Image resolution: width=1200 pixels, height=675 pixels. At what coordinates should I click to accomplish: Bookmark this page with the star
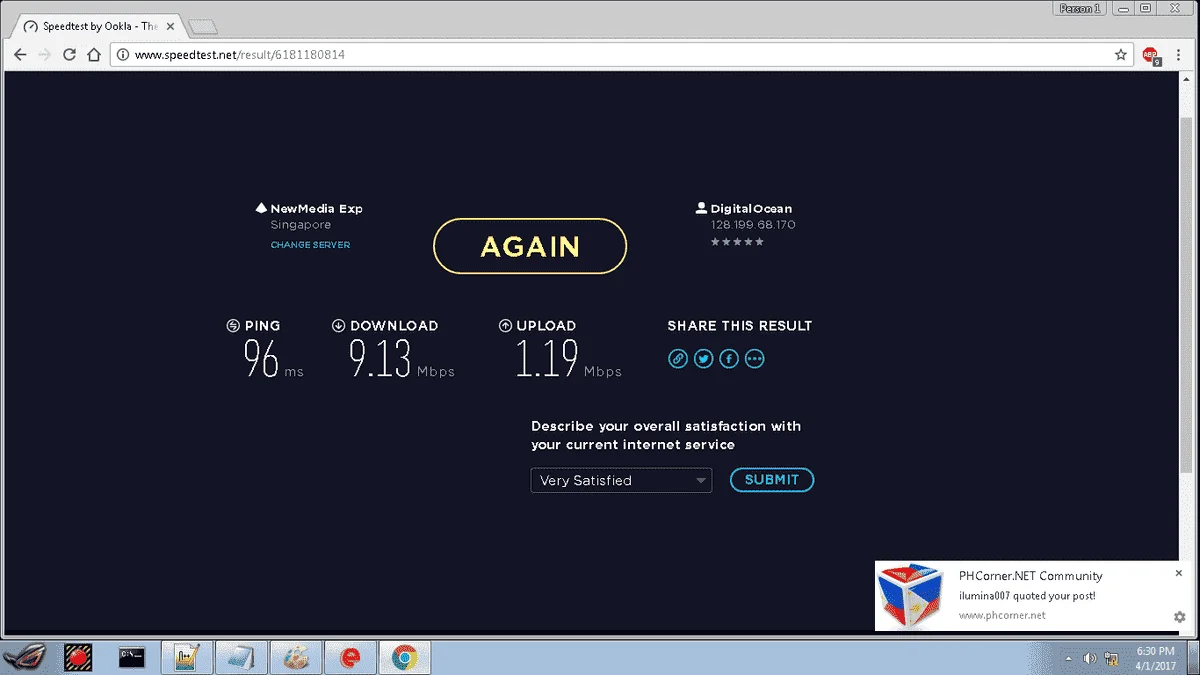pyautogui.click(x=1121, y=55)
